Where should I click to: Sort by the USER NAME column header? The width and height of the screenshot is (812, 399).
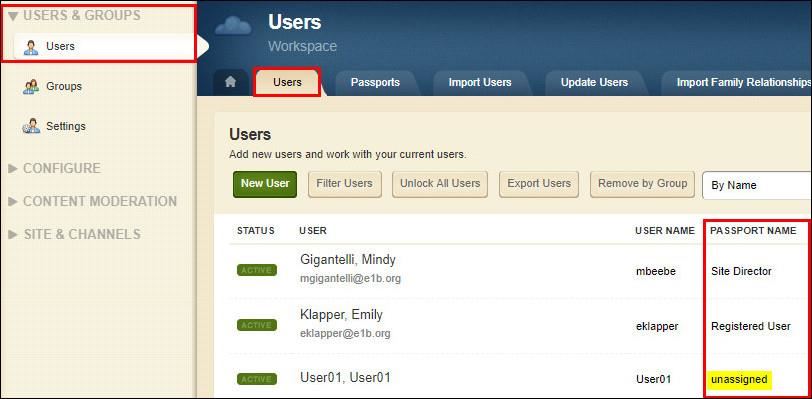665,231
